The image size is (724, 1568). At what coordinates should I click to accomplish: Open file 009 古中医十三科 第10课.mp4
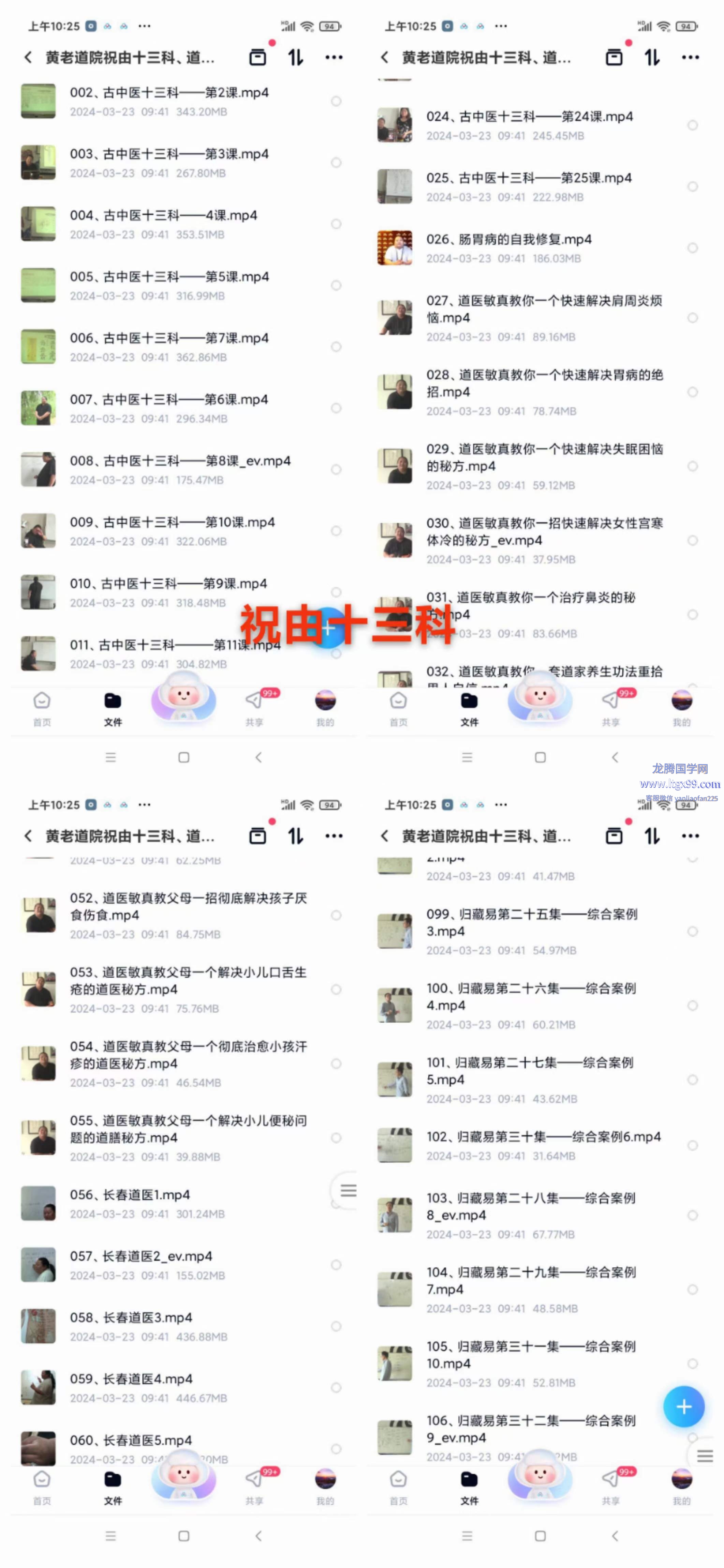(183, 531)
